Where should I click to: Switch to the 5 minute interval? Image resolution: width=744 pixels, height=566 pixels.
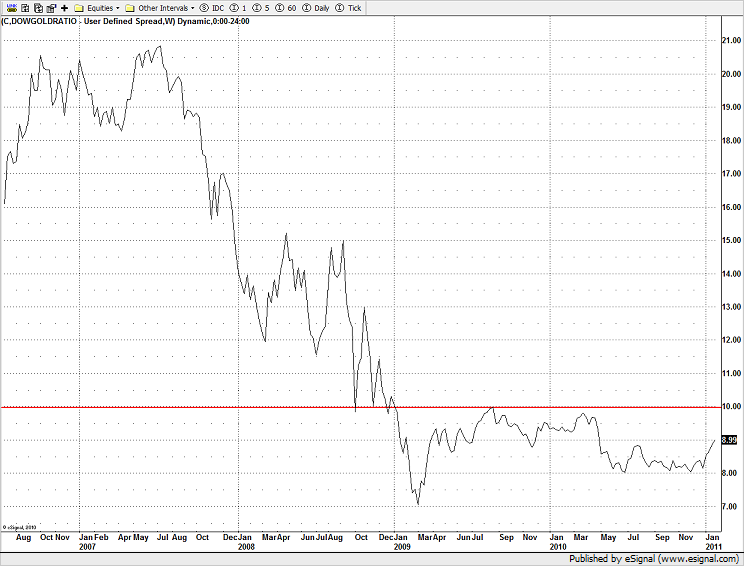260,8
